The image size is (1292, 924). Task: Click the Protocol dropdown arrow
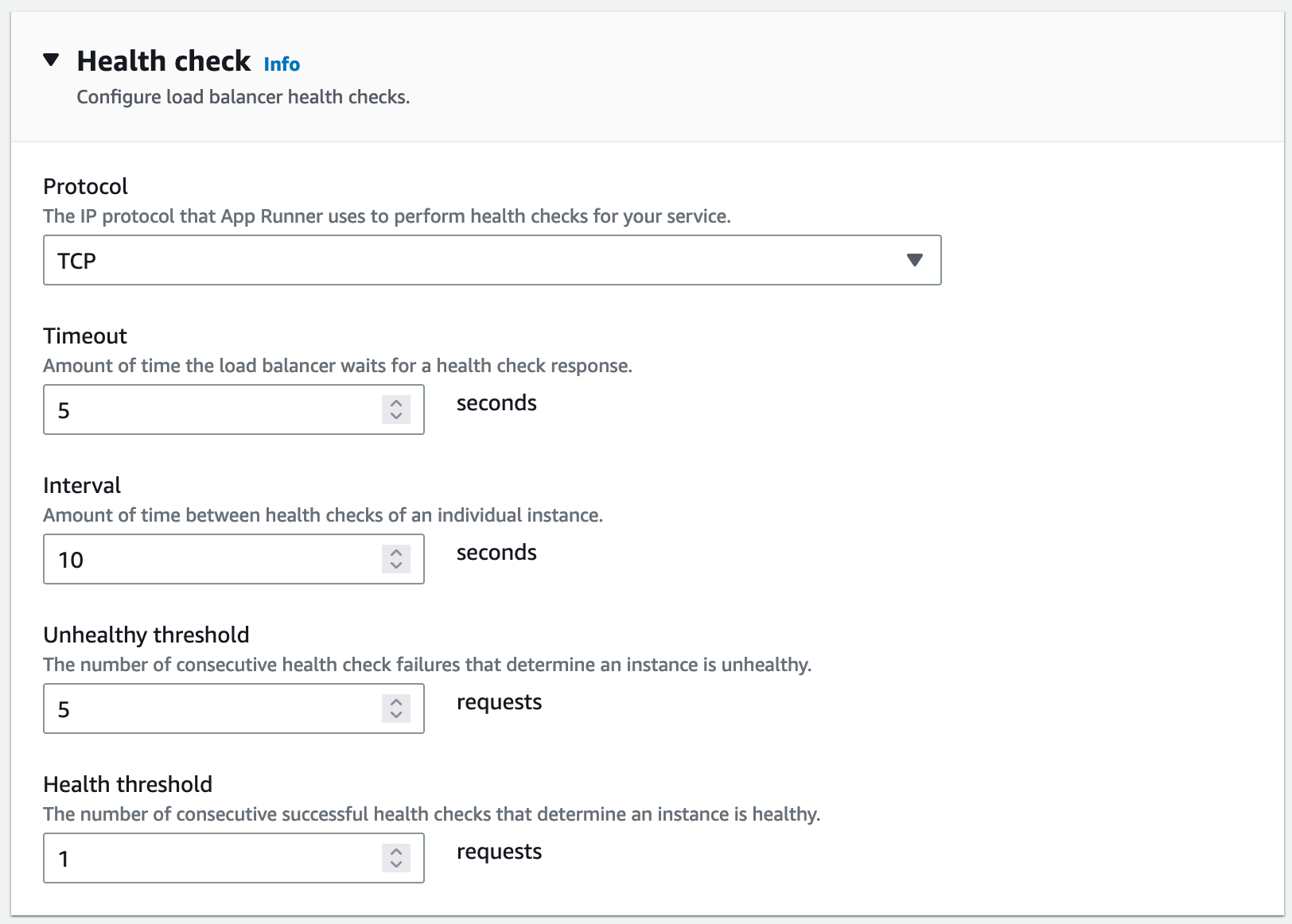tap(915, 259)
